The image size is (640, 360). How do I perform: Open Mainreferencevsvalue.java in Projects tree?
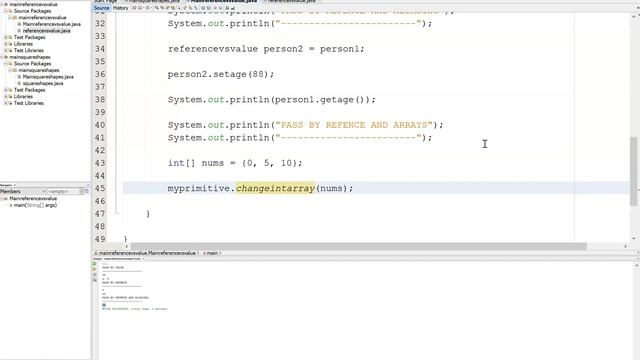click(x=51, y=24)
